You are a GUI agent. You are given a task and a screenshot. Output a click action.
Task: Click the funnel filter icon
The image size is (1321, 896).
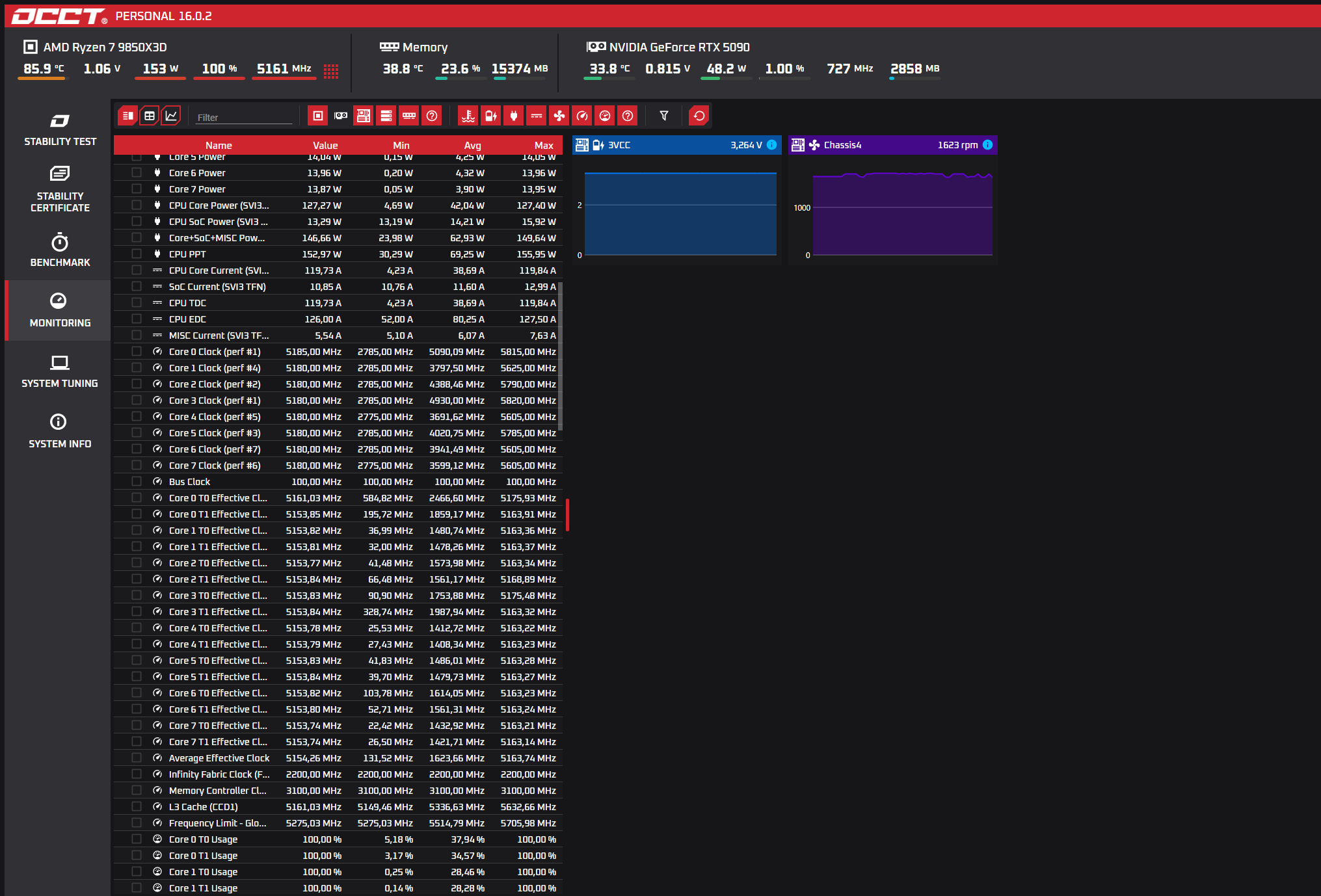[663, 116]
